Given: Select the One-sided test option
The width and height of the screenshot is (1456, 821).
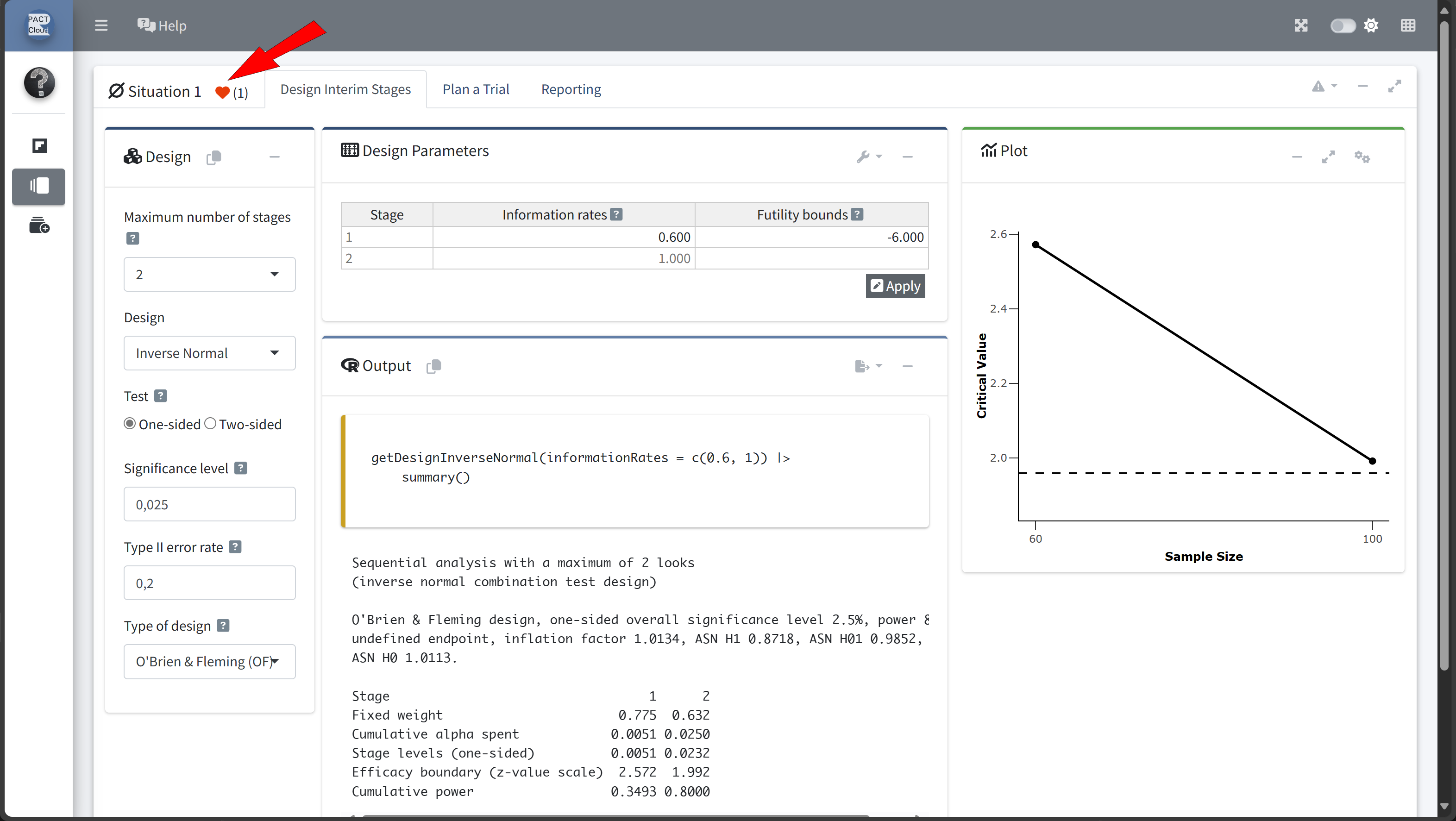Looking at the screenshot, I should click(x=130, y=424).
